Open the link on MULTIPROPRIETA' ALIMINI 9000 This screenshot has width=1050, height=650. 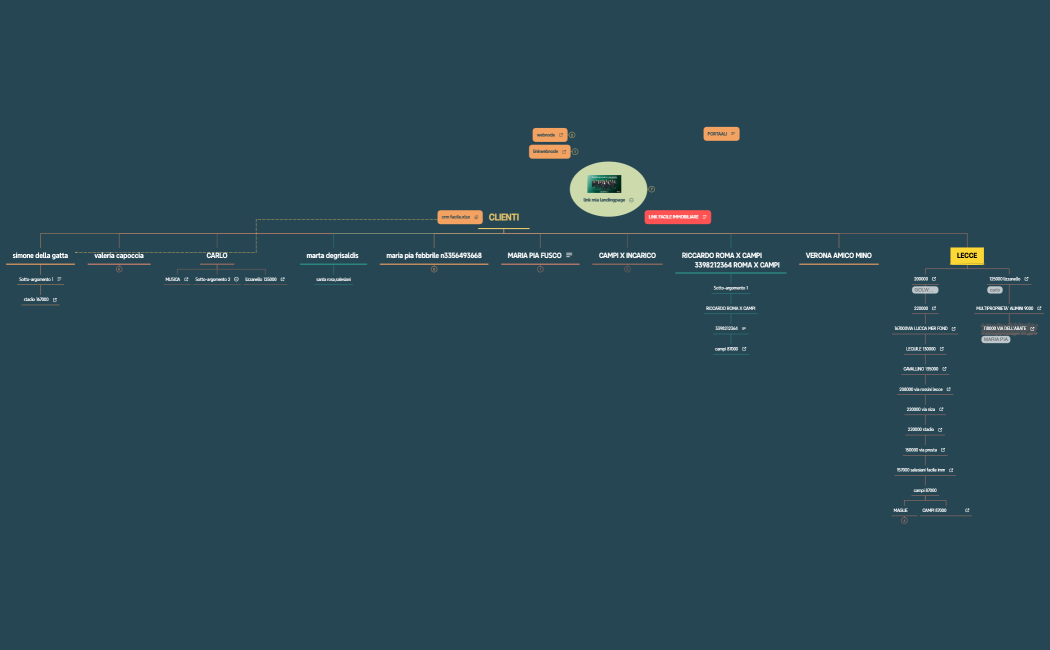[x=1037, y=308]
